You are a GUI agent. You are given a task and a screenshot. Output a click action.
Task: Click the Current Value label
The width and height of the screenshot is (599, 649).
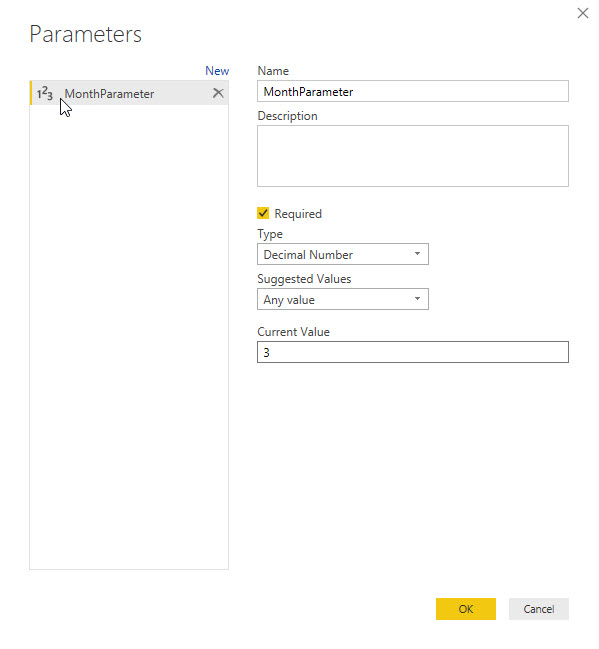click(x=293, y=332)
